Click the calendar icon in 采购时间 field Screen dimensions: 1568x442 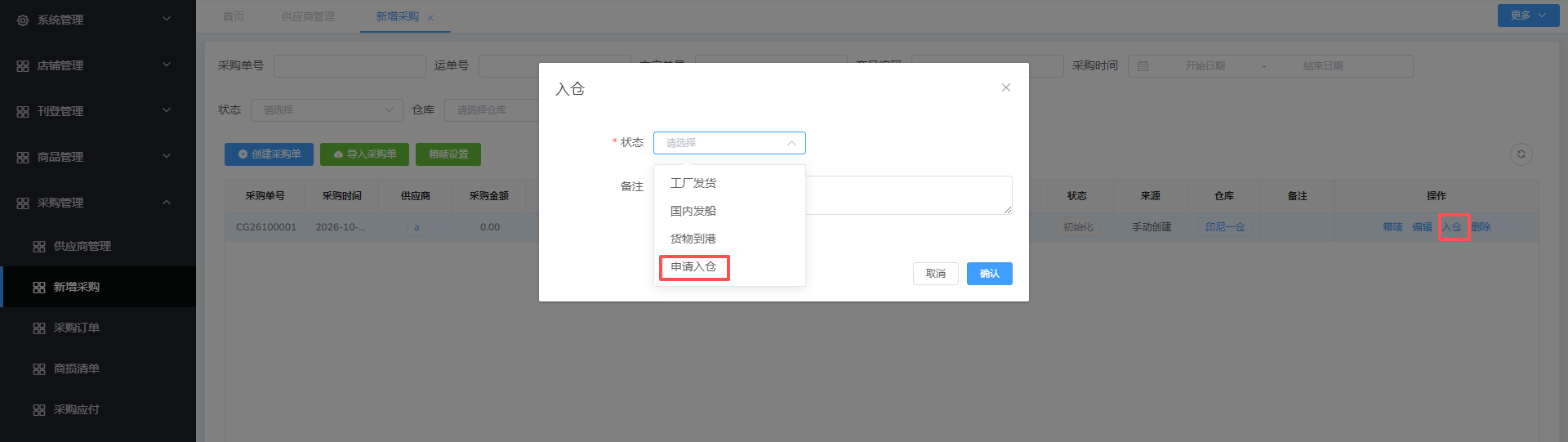[1143, 66]
